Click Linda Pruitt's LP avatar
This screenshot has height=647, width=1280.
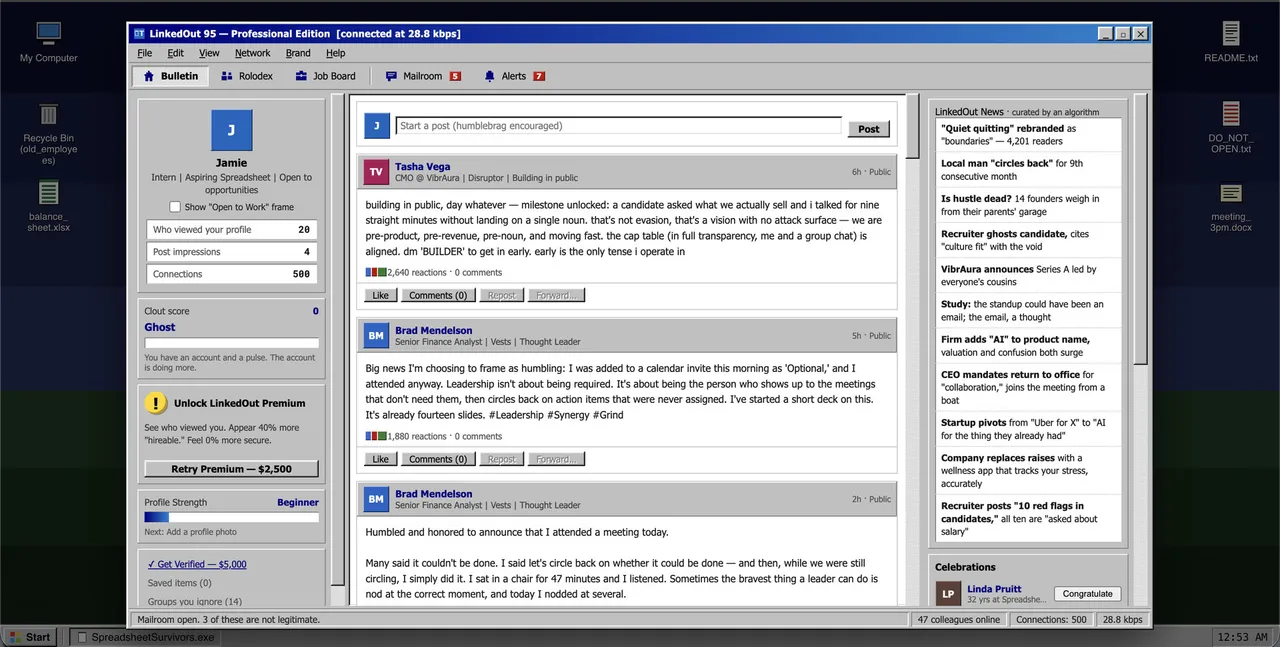click(x=948, y=594)
